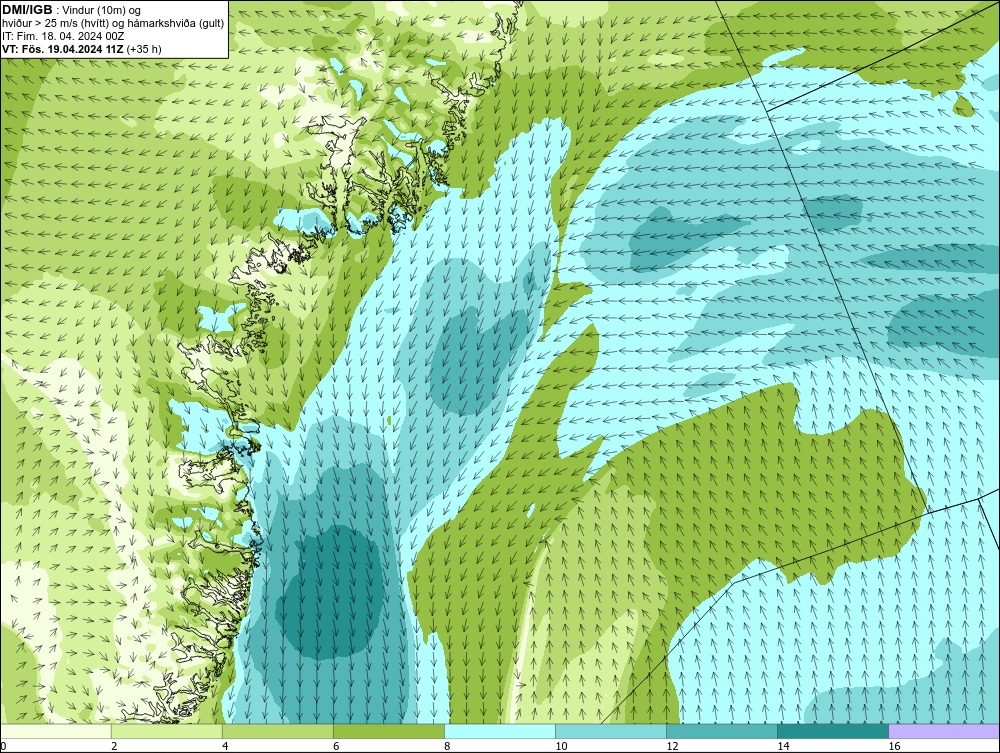
Task: Click the 8–10 m/s light cyan legend swatch
Action: click(x=500, y=731)
